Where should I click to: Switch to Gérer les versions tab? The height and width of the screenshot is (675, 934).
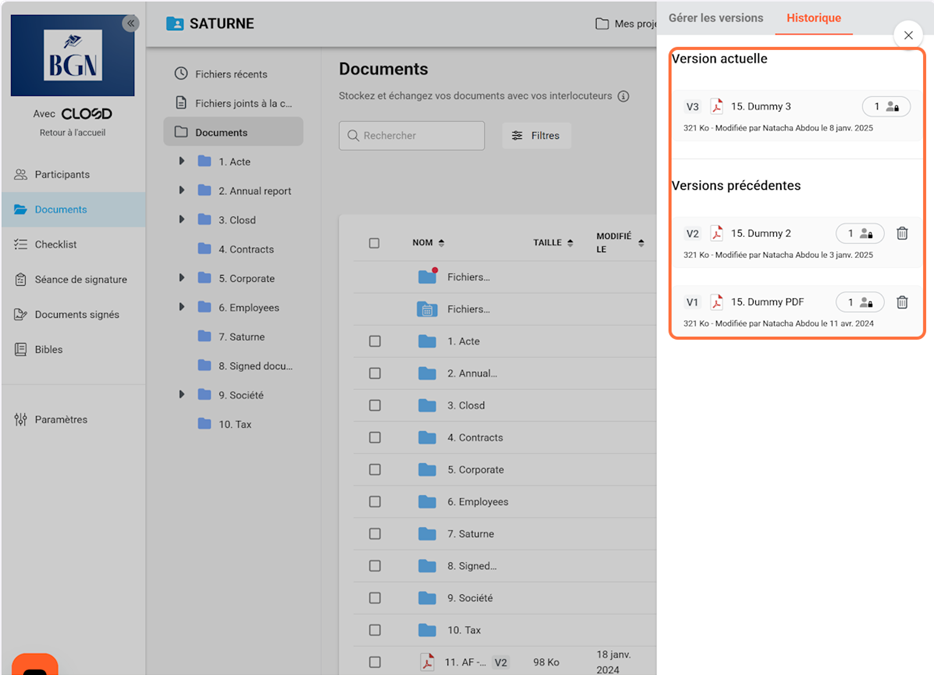coord(715,18)
